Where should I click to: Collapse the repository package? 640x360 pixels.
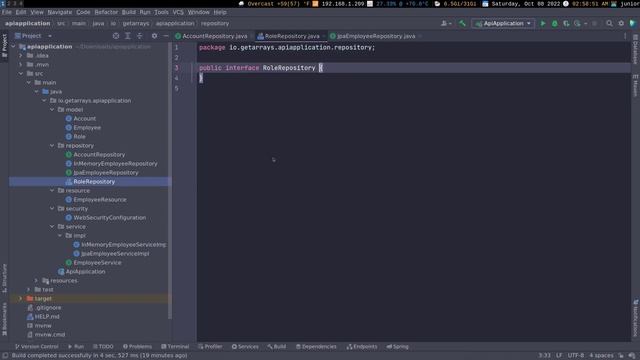click(52, 145)
